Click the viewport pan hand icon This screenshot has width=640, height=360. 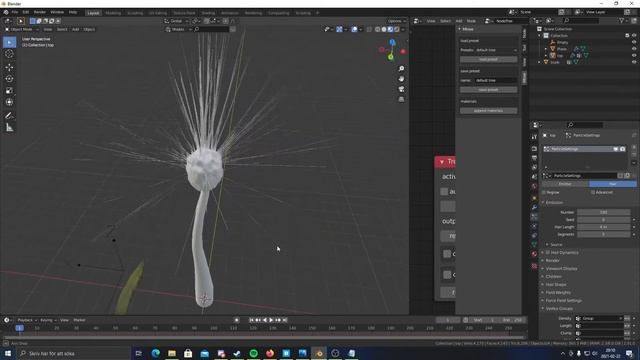tap(401, 79)
